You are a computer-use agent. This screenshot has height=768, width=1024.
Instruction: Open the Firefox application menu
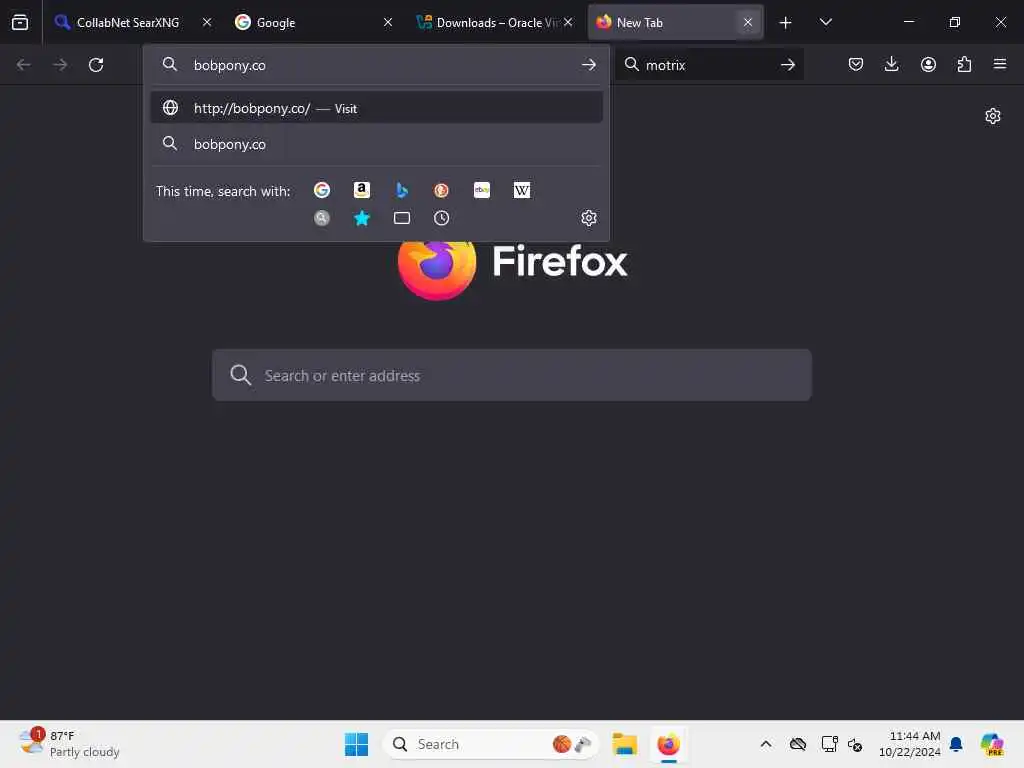(1000, 64)
